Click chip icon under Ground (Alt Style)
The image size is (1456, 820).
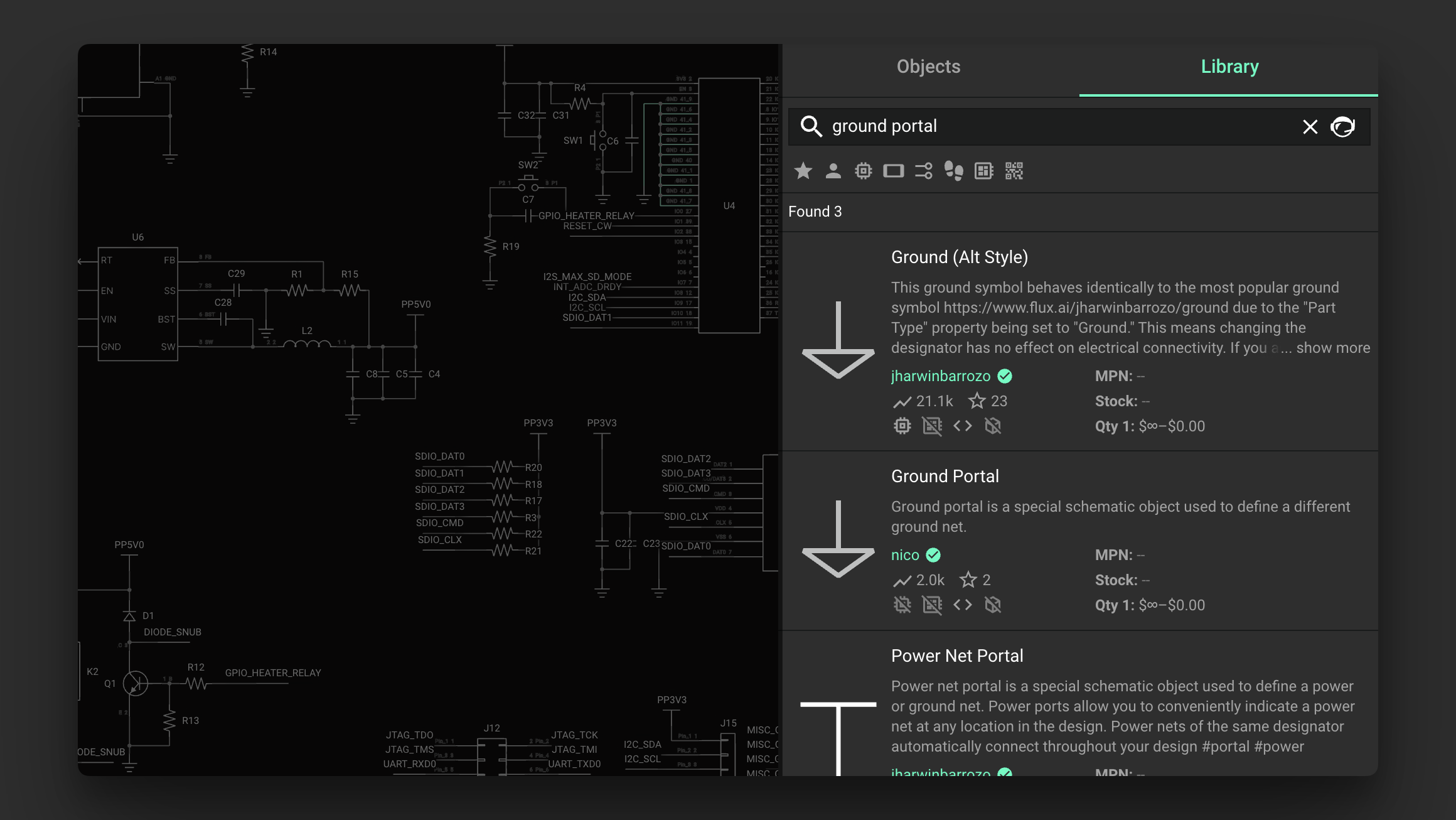point(902,426)
